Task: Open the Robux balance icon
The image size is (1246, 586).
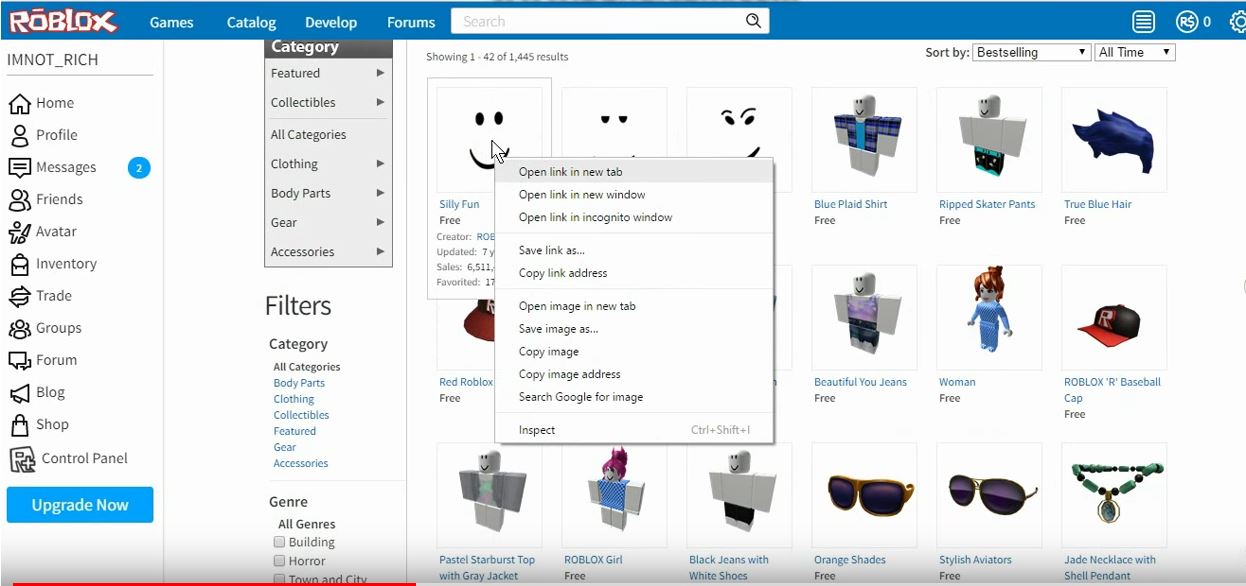Action: [x=1187, y=21]
